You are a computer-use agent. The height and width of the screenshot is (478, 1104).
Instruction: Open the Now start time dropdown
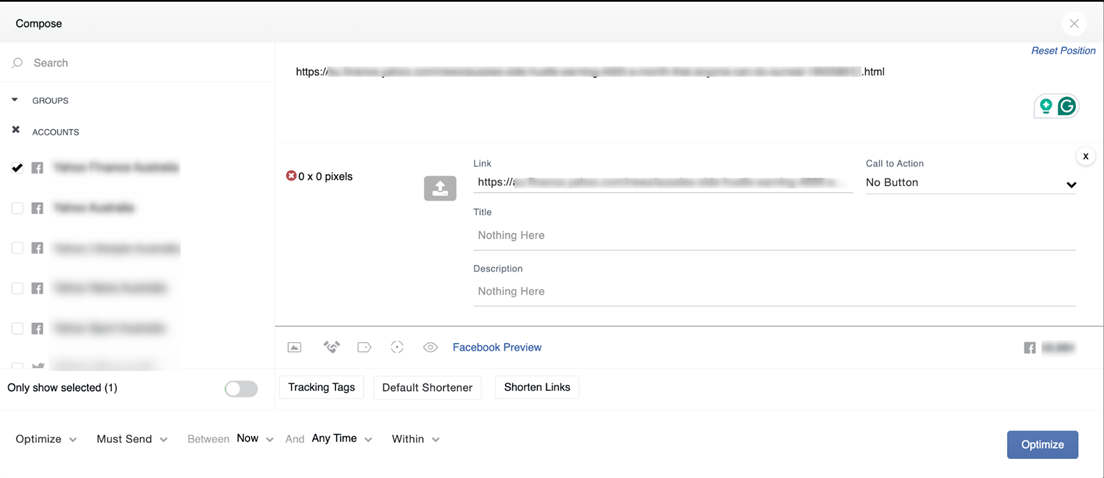click(255, 439)
